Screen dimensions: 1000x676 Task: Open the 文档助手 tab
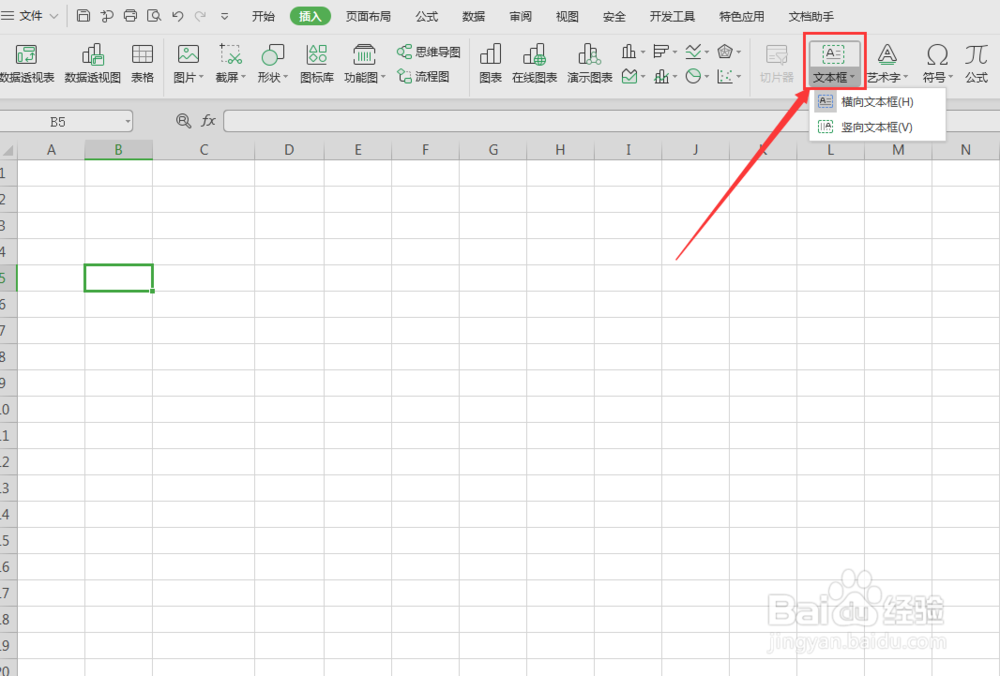click(x=811, y=17)
